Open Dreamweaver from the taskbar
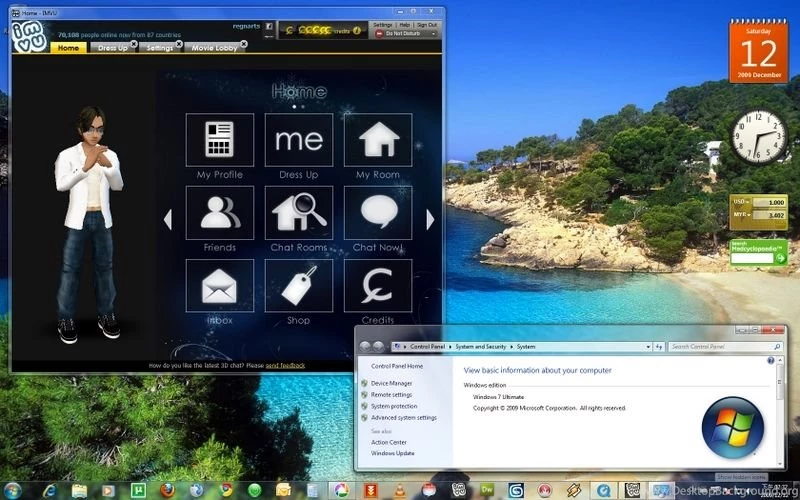The width and height of the screenshot is (800, 500). [487, 491]
